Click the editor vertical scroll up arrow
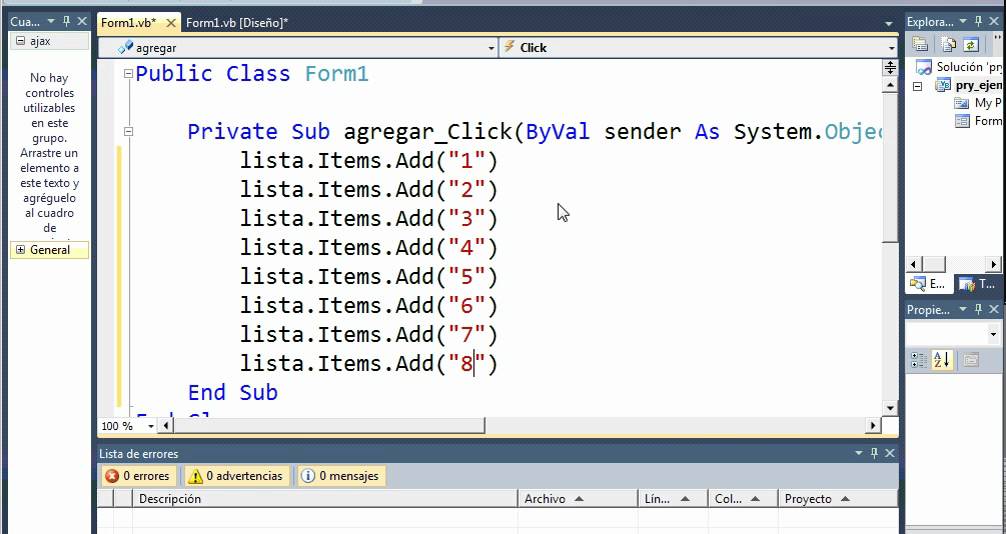 click(x=890, y=84)
